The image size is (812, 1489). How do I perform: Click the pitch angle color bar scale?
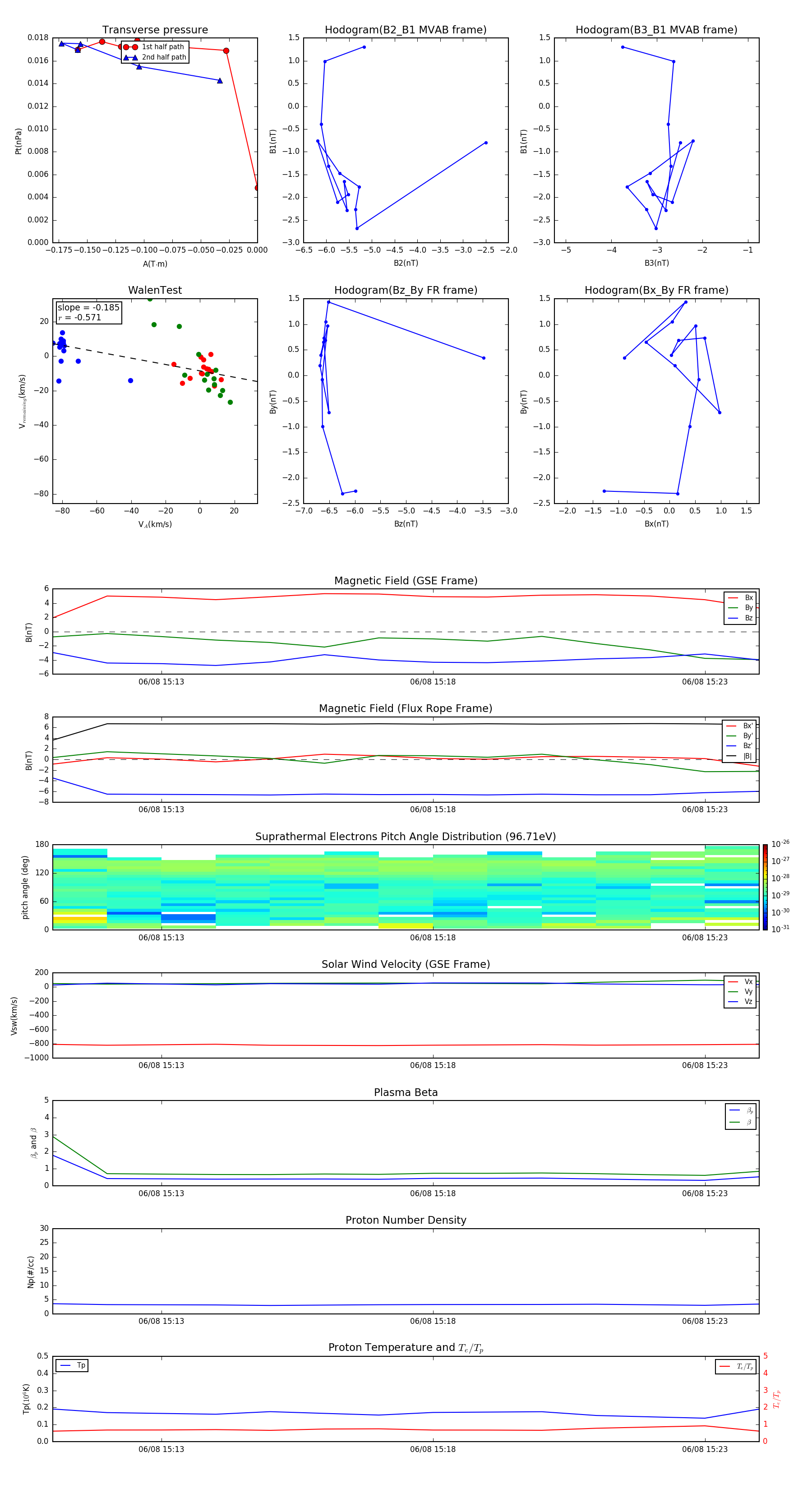coord(765,887)
